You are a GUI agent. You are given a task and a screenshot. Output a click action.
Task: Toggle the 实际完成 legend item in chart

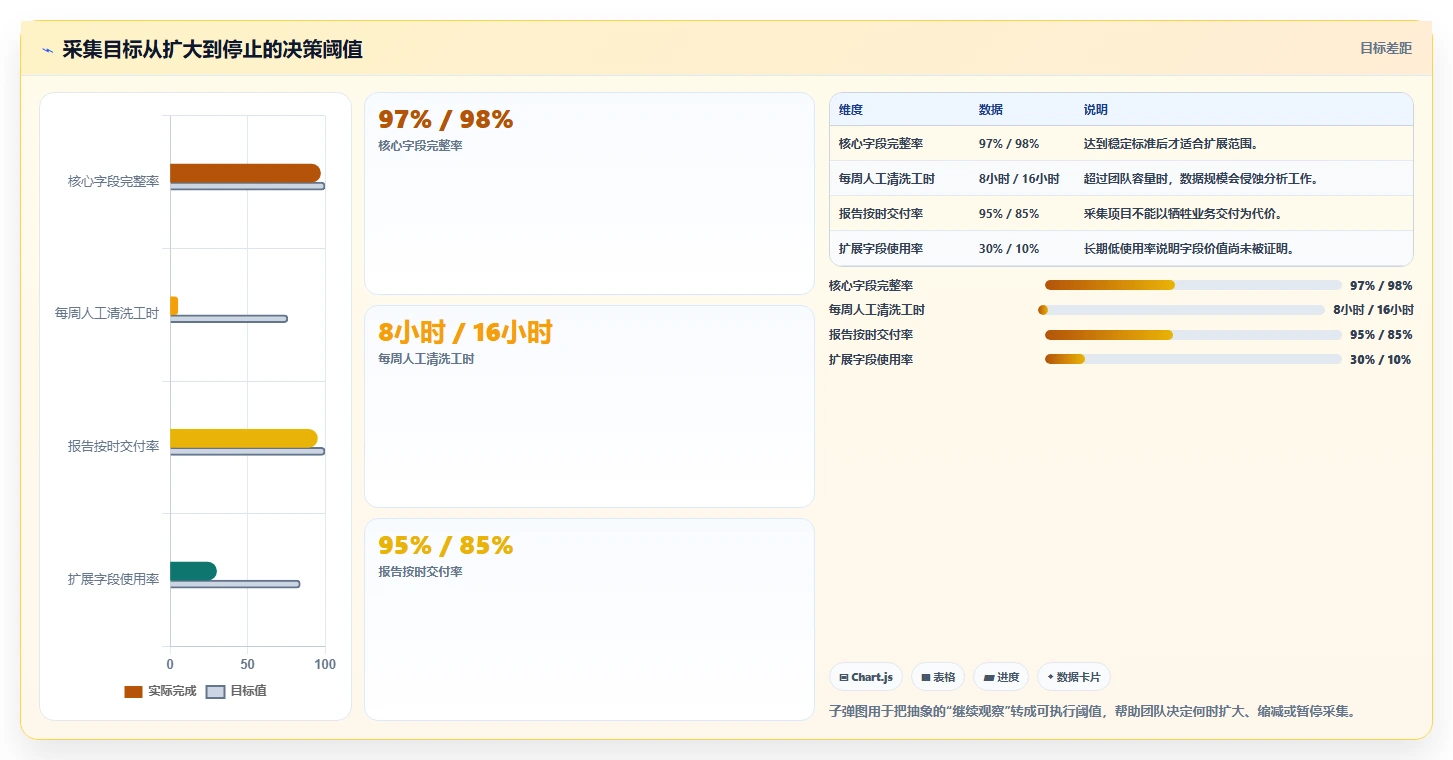click(x=160, y=691)
